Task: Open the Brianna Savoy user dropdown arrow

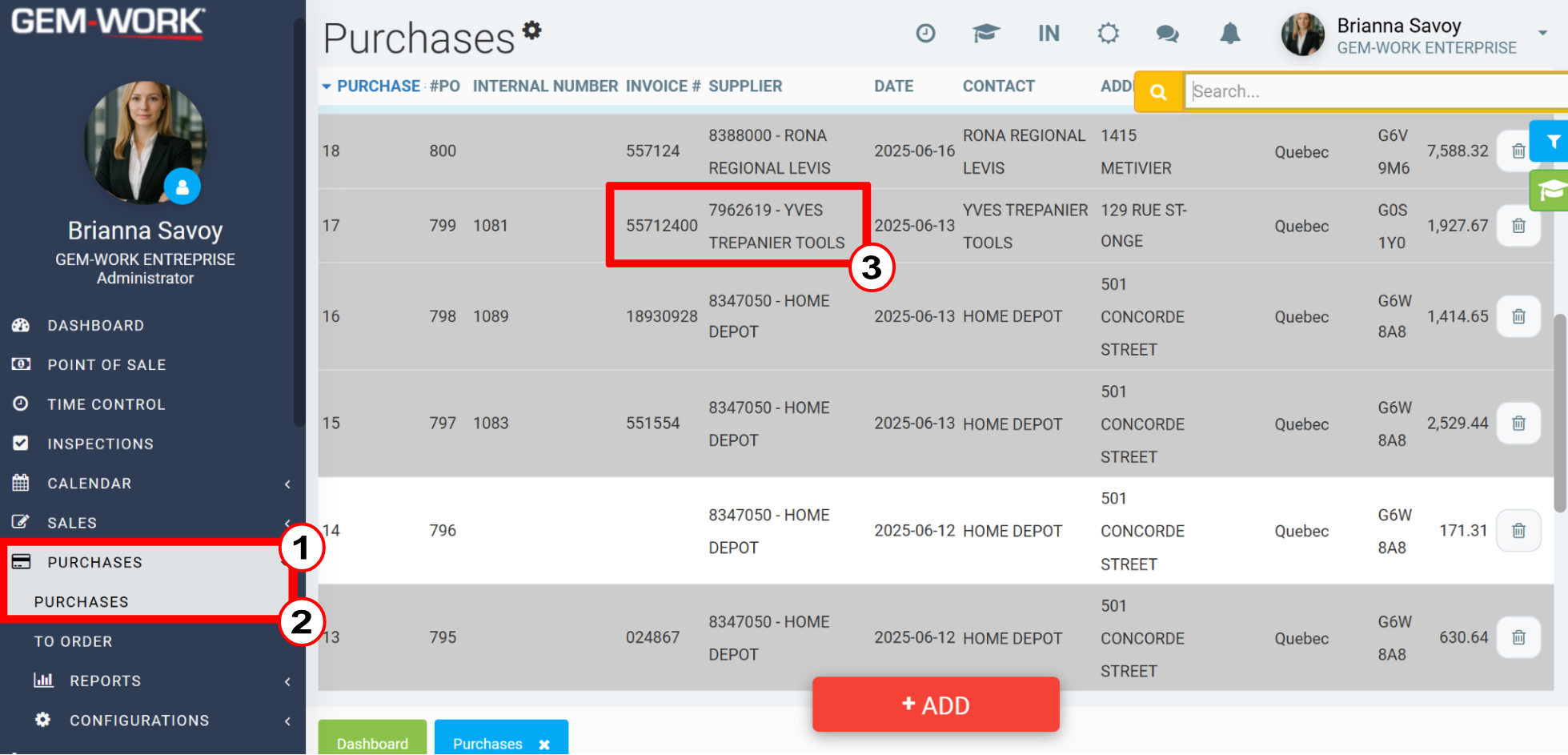Action: pyautogui.click(x=1542, y=34)
